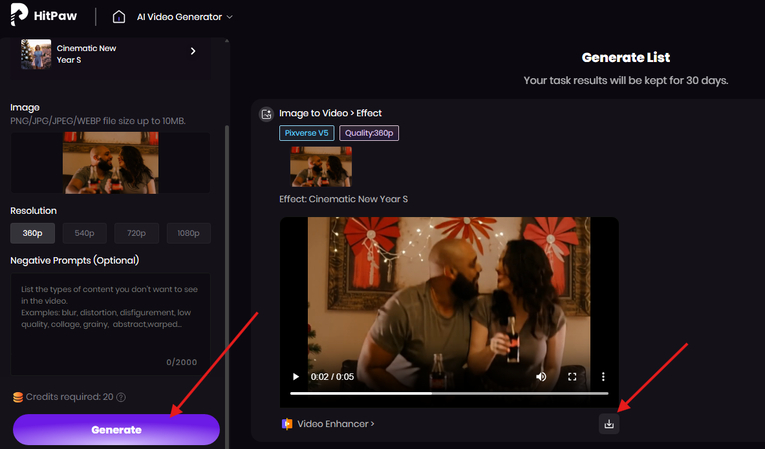
Task: Open the AI Video Generator dropdown
Action: pyautogui.click(x=184, y=17)
